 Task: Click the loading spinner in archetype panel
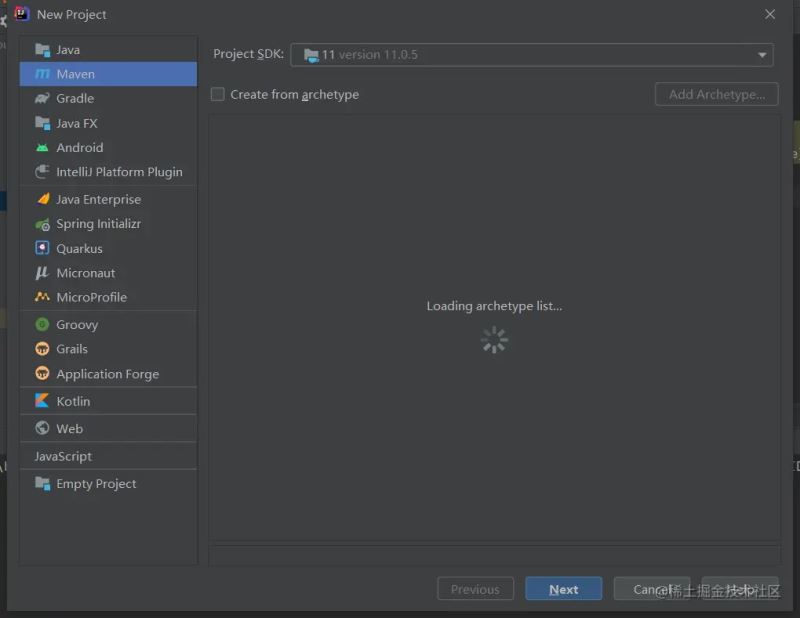(494, 340)
